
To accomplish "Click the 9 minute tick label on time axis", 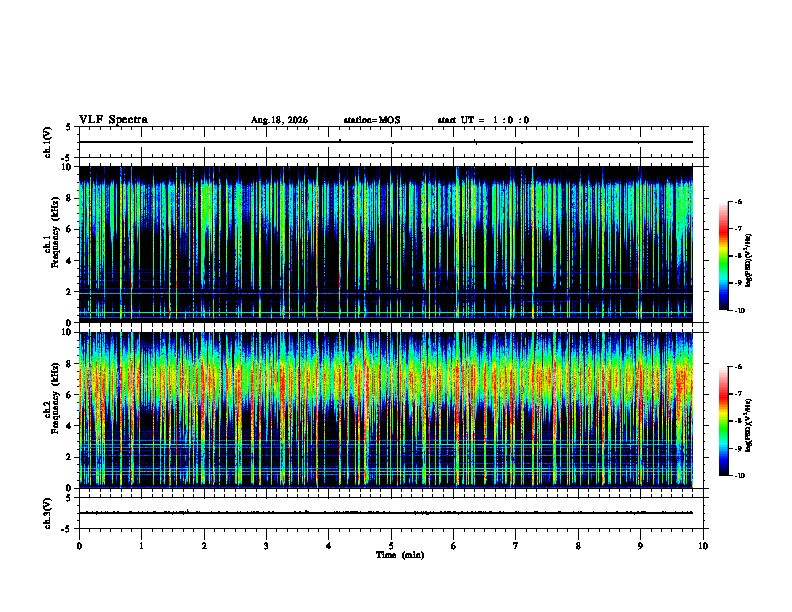I will tap(640, 546).
